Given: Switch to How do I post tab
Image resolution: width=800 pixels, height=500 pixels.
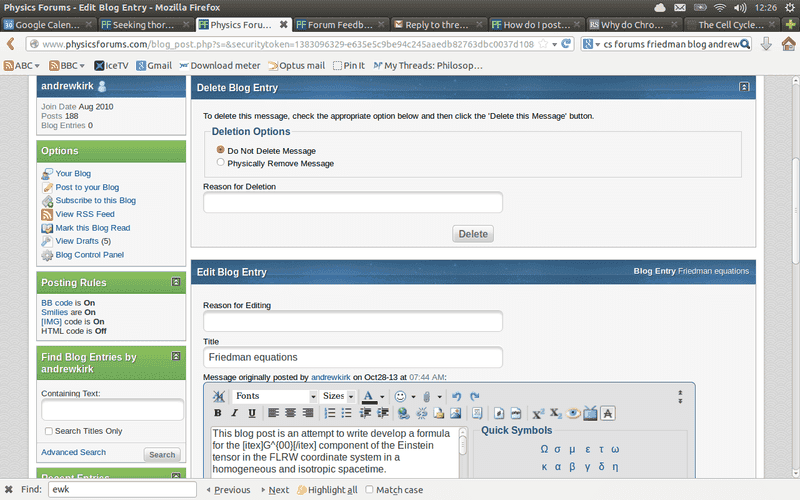Looking at the screenshot, I should (535, 24).
